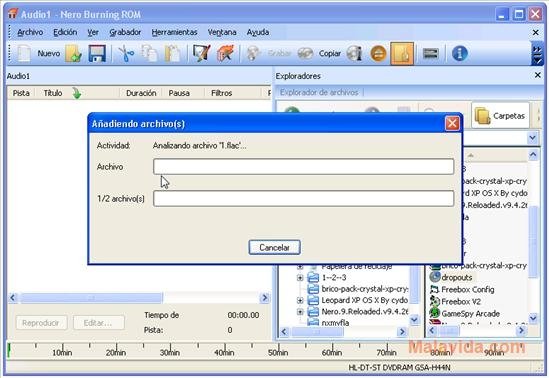Open the Herramientas menu
The image size is (549, 378).
click(x=174, y=32)
